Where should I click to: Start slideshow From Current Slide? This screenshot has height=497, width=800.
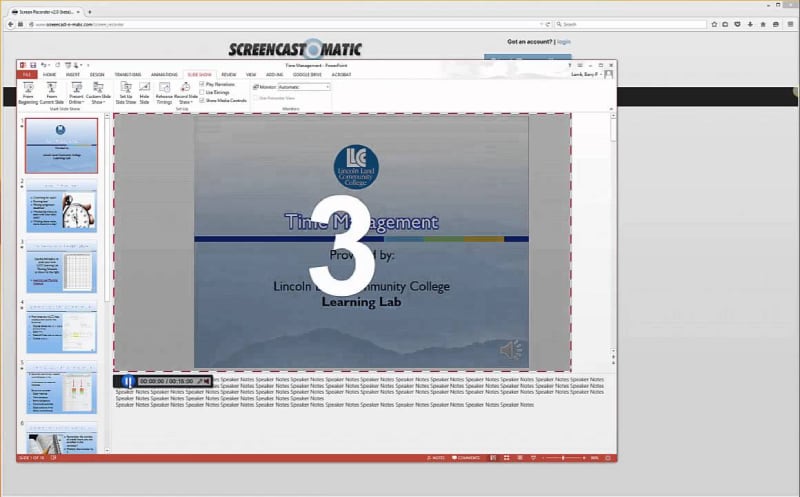pos(52,93)
